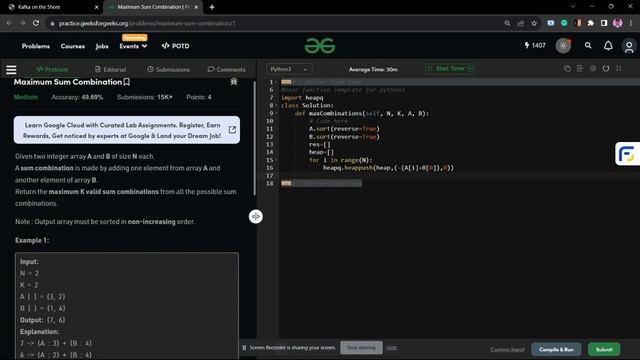This screenshot has height=360, width=640.
Task: Click the streak score 1407
Action: click(x=535, y=46)
